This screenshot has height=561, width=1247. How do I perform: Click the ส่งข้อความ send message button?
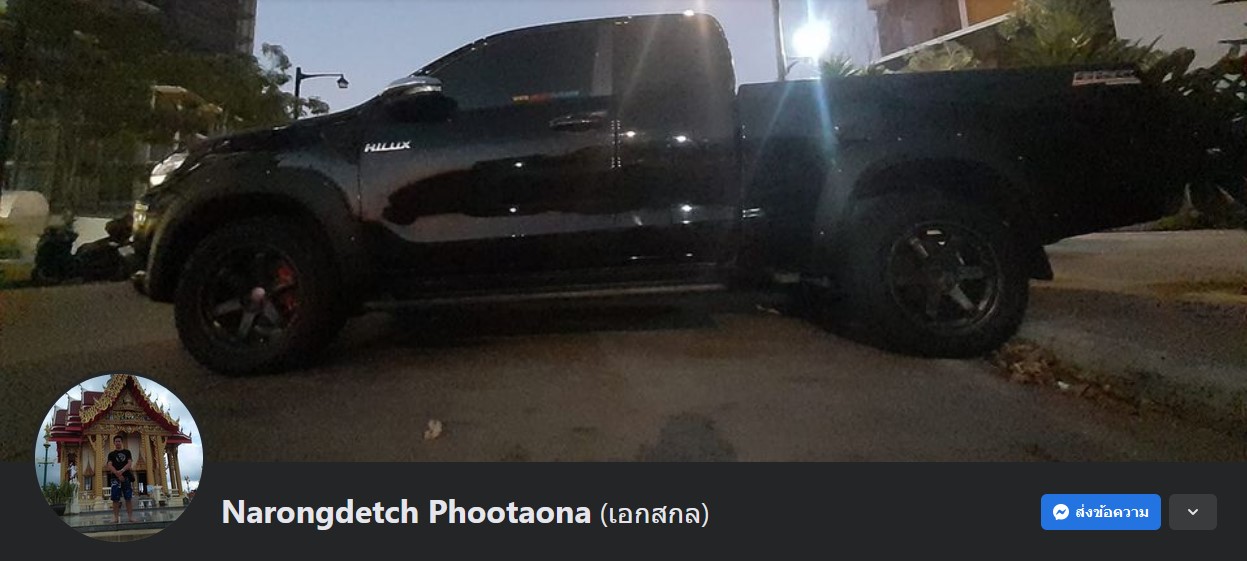[1101, 512]
